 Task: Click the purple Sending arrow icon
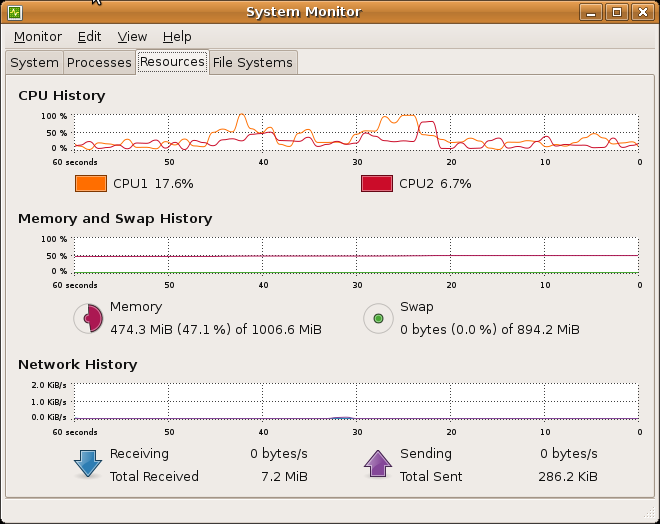coord(378,464)
